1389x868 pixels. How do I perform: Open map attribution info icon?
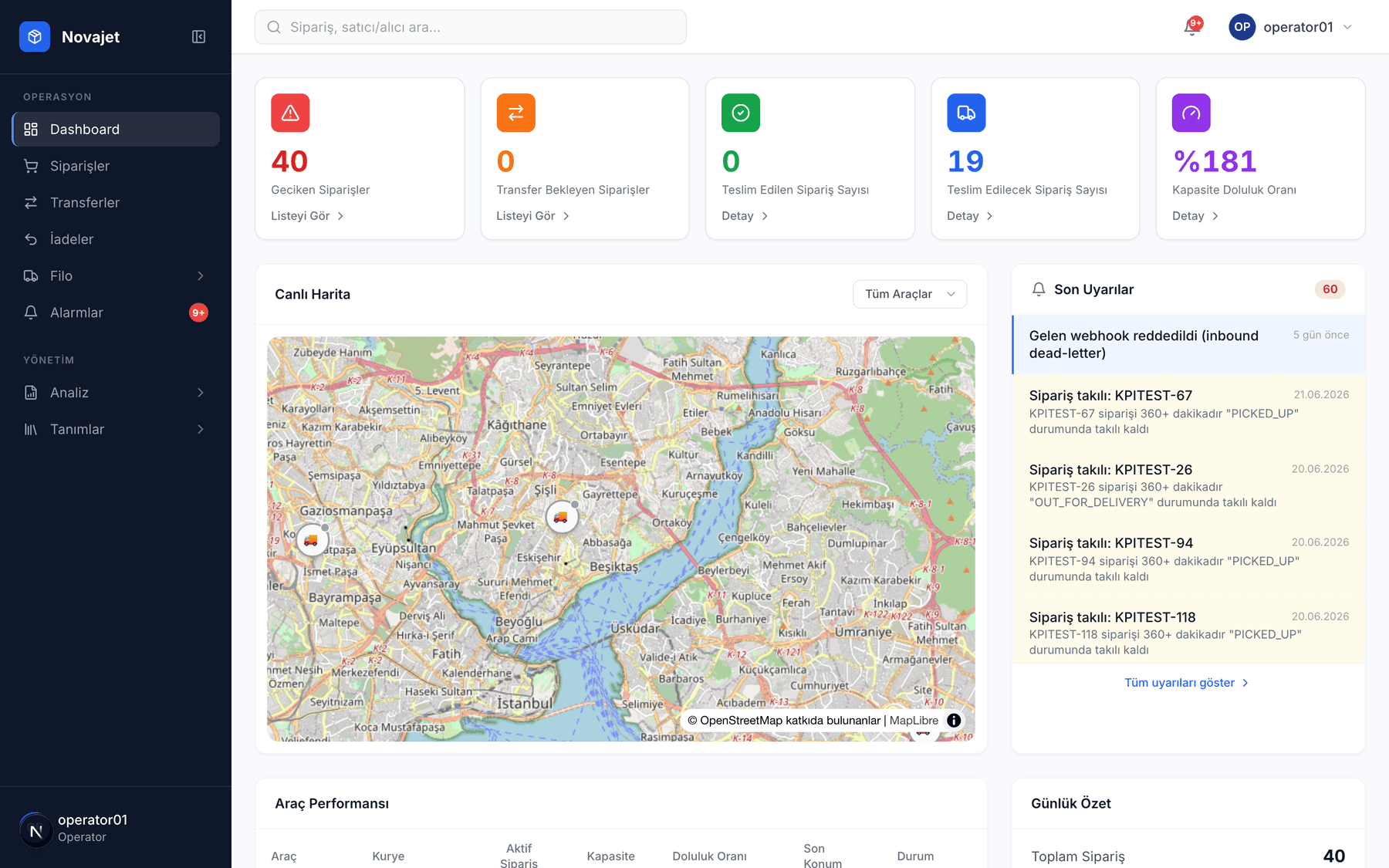coord(954,720)
